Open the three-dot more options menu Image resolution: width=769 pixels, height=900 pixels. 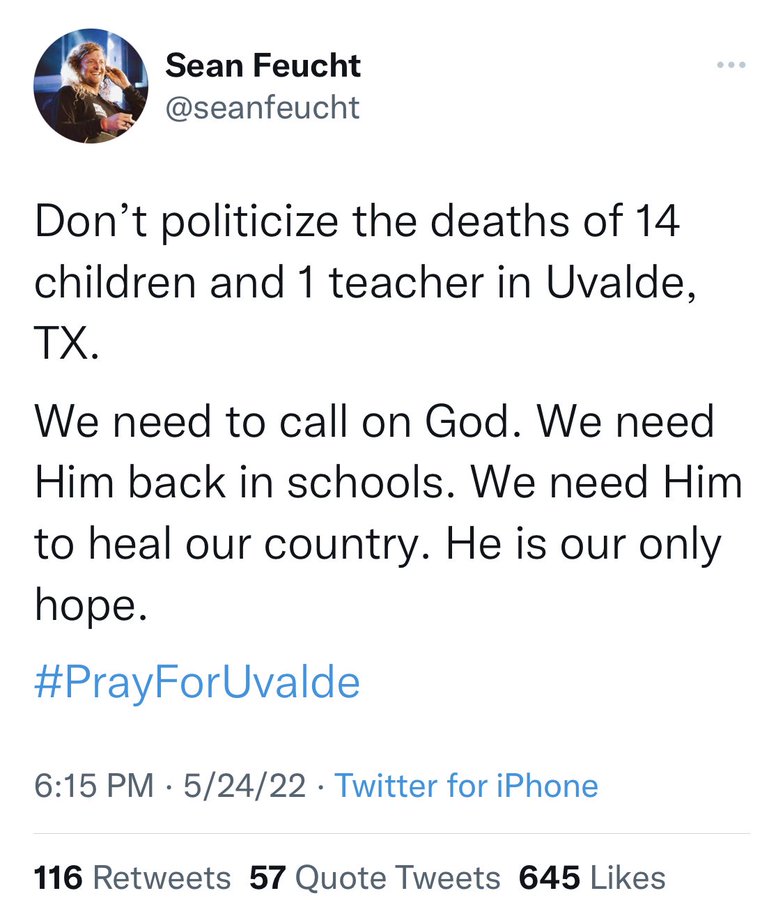tap(731, 66)
